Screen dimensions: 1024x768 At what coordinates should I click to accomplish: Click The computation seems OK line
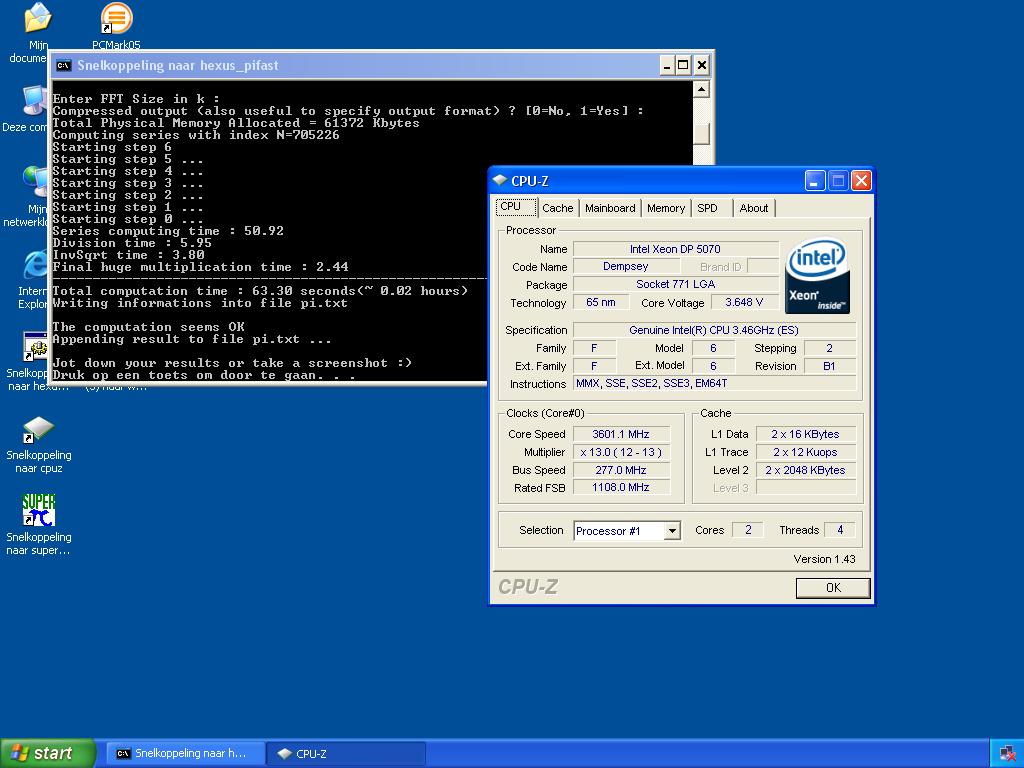[148, 327]
